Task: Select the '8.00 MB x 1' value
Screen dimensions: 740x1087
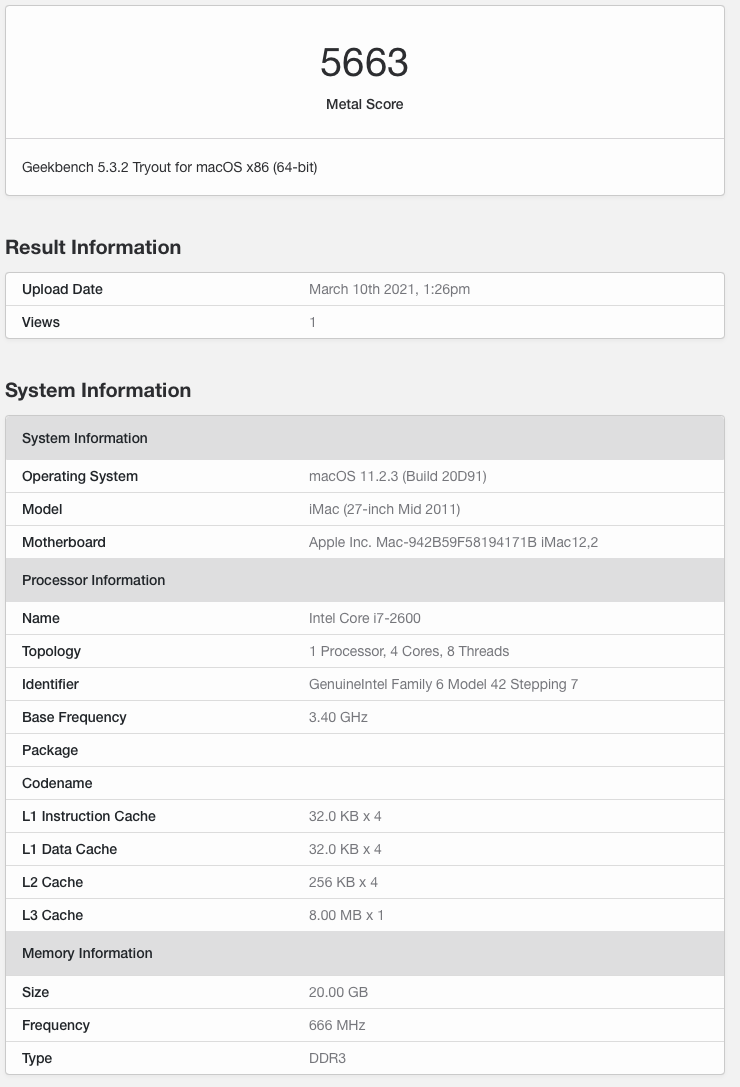Action: tap(346, 915)
